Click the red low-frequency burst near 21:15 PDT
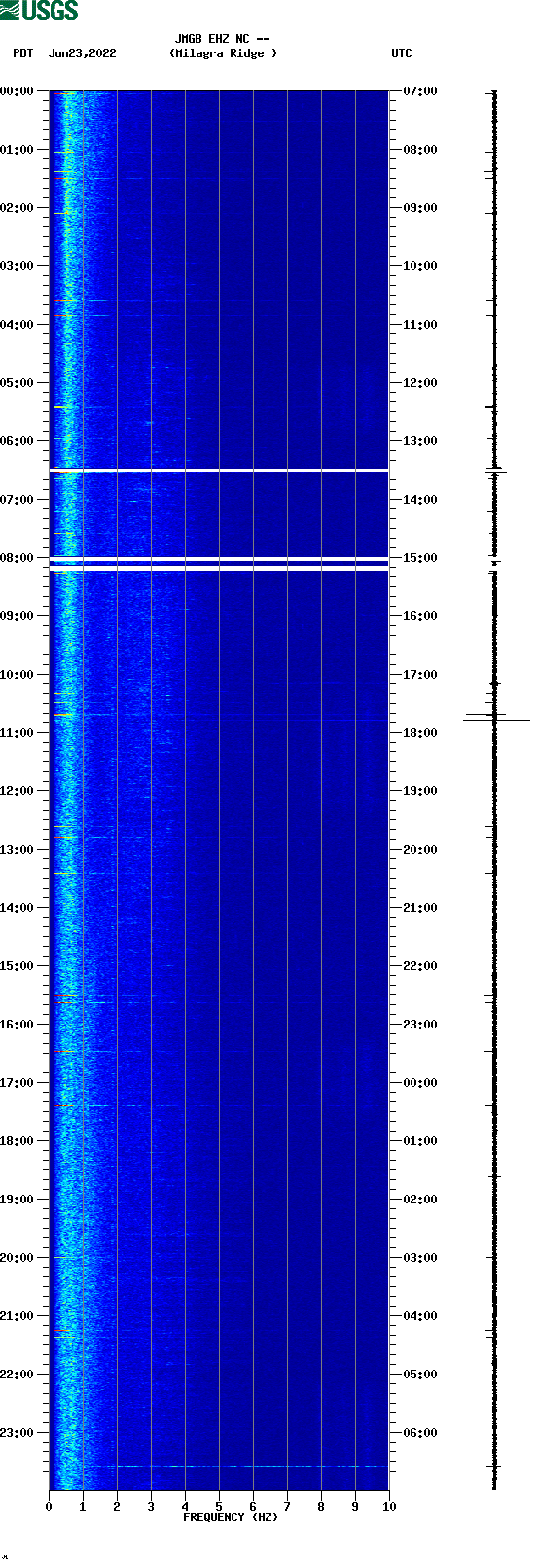This screenshot has height=1568, width=537. 62,1330
